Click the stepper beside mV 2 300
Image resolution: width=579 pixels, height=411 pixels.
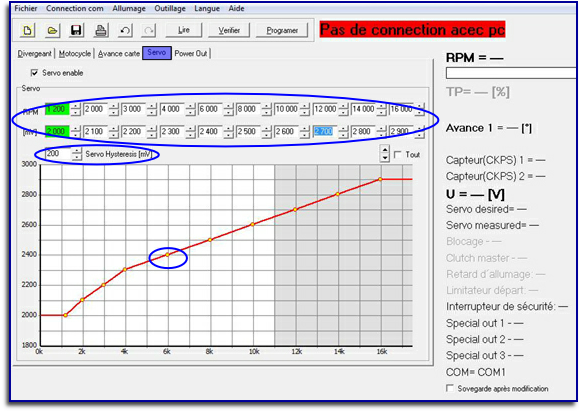191,131
